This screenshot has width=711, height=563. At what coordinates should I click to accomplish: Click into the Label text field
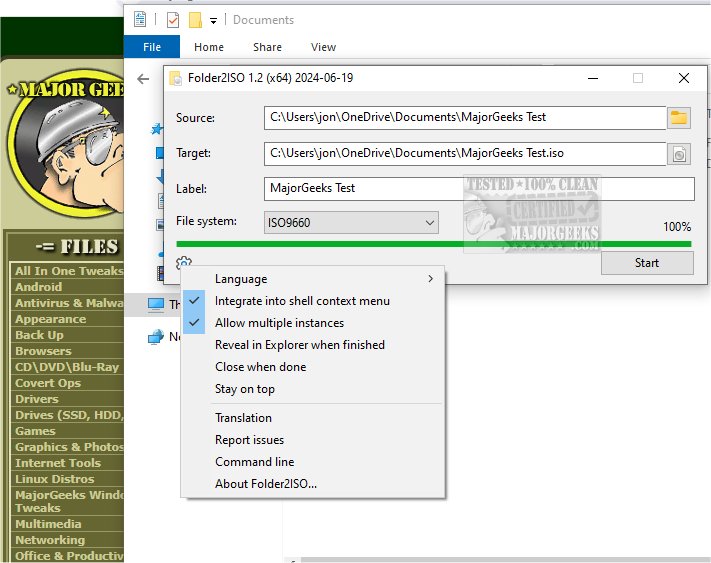coord(479,189)
